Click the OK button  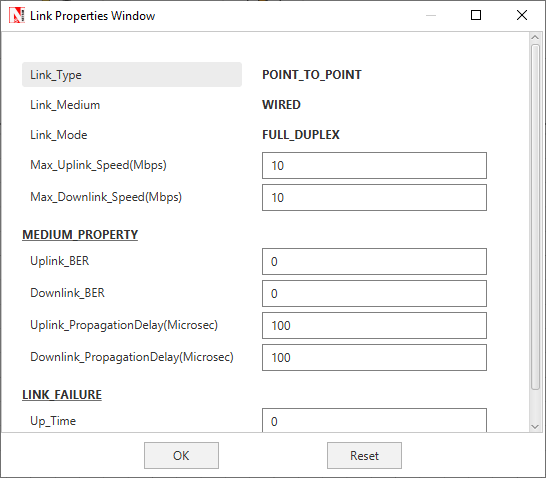(181, 455)
